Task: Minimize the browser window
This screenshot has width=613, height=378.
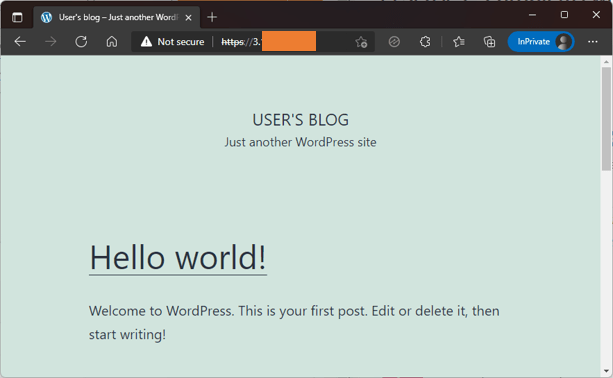Action: click(532, 15)
